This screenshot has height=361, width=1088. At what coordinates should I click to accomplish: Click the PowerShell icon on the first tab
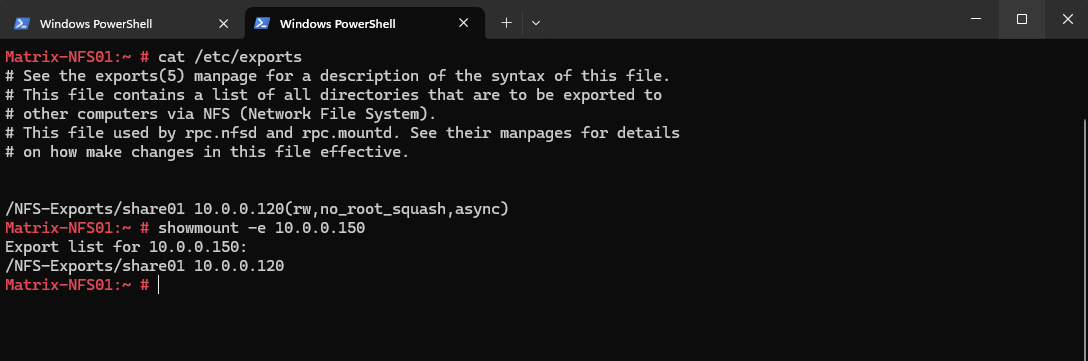pos(22,24)
